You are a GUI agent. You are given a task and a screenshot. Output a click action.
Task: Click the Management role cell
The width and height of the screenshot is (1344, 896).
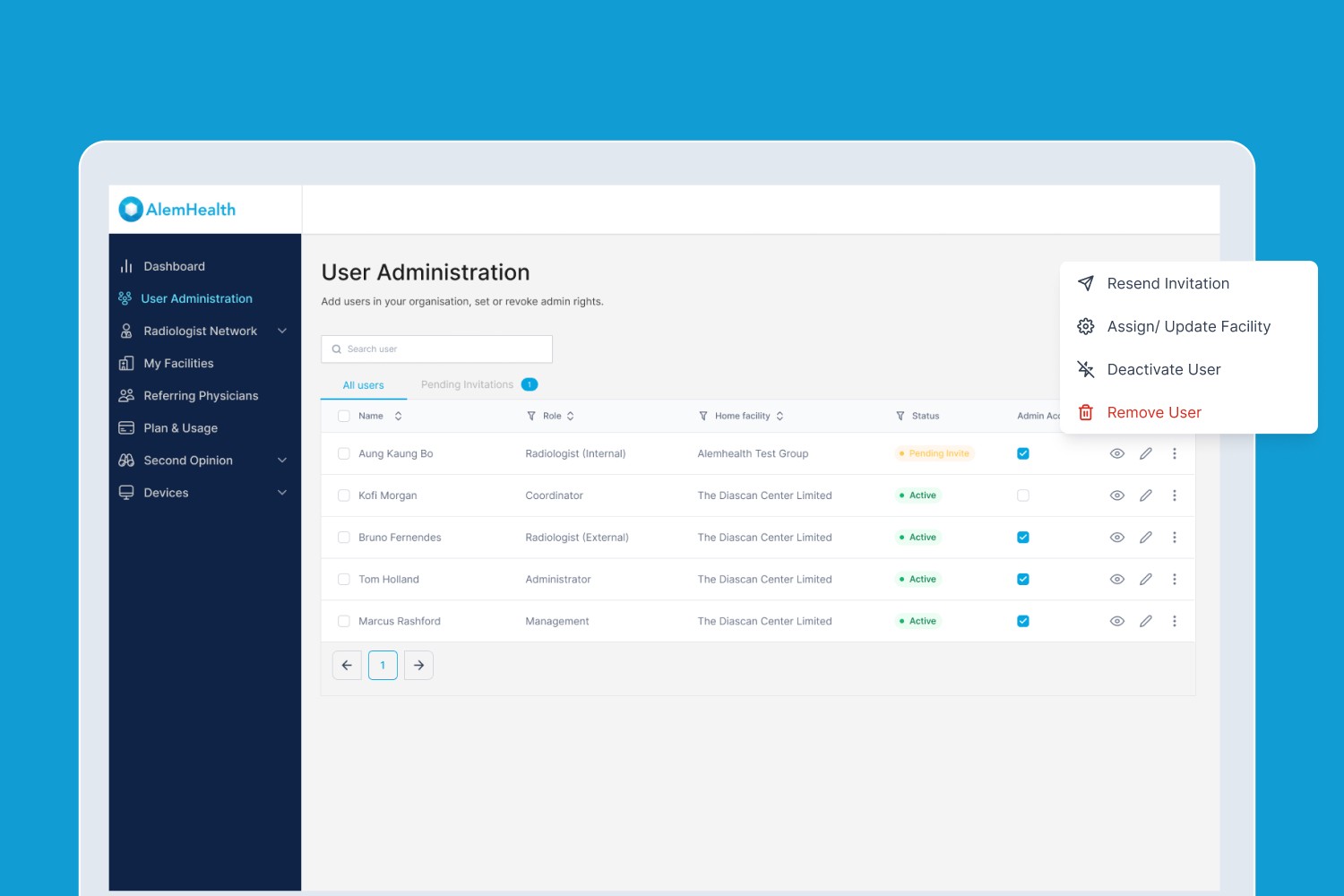557,621
